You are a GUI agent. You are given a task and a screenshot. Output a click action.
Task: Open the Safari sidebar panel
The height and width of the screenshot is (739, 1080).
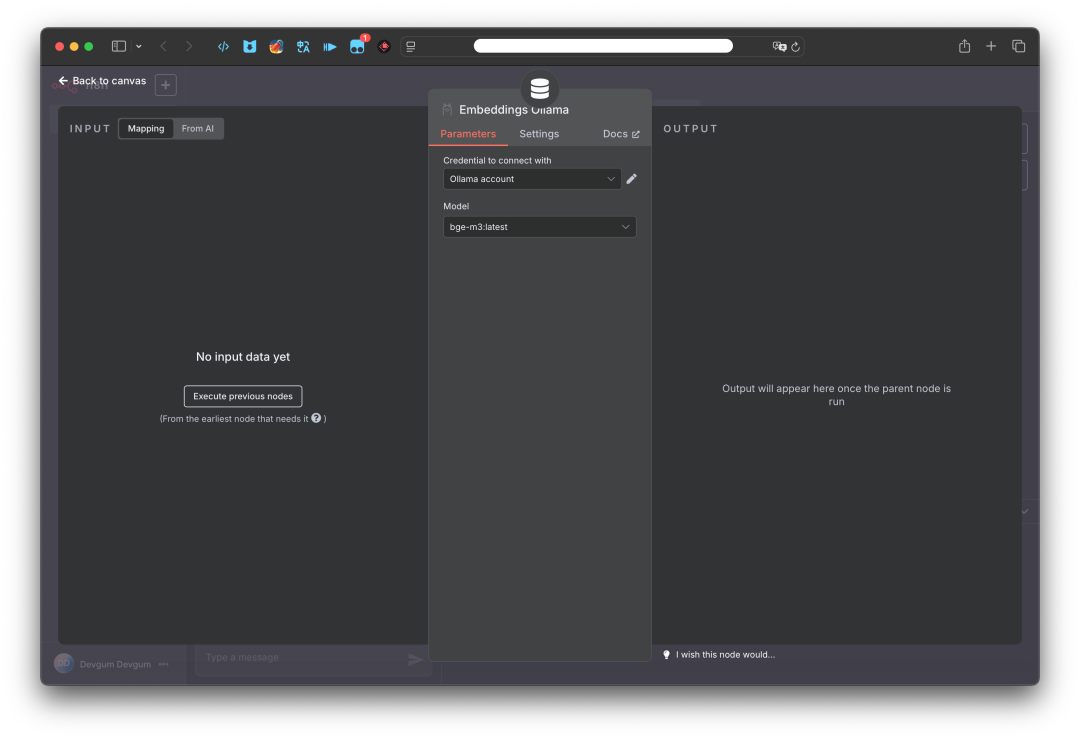pos(119,46)
